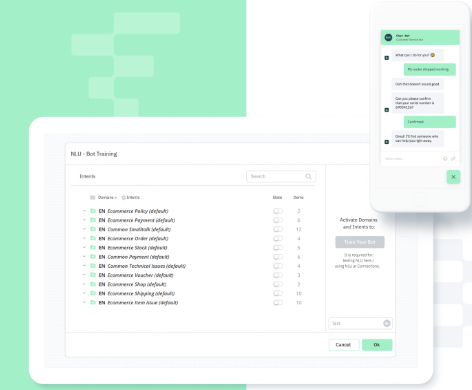
Task: Click into the Search input field
Action: click(x=281, y=176)
